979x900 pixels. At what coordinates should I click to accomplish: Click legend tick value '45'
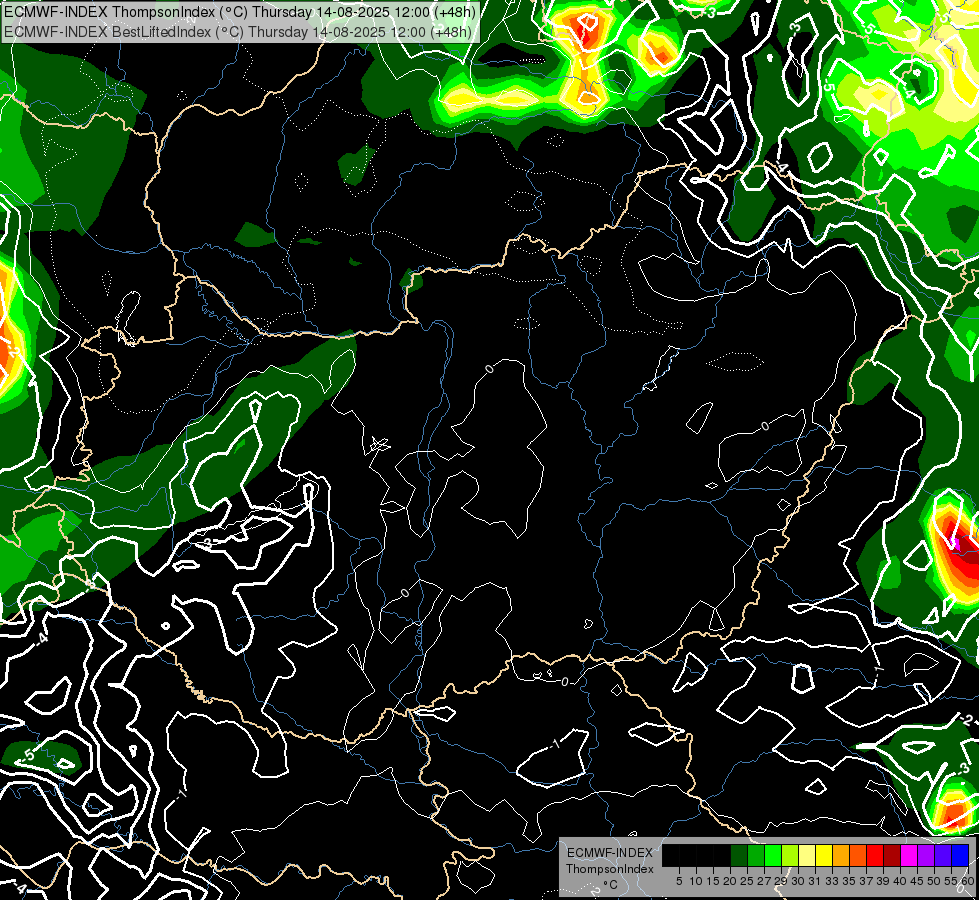[x=917, y=881]
